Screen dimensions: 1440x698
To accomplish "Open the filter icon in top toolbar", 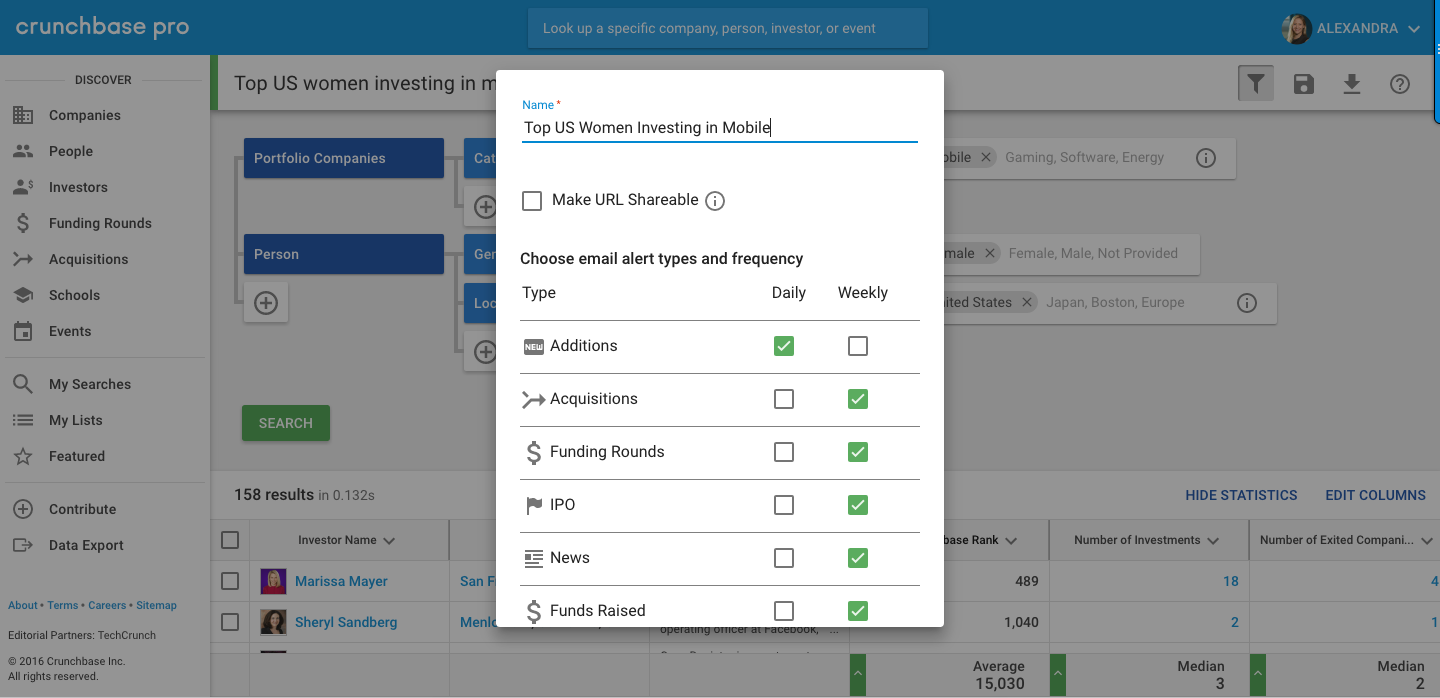I will (1255, 84).
